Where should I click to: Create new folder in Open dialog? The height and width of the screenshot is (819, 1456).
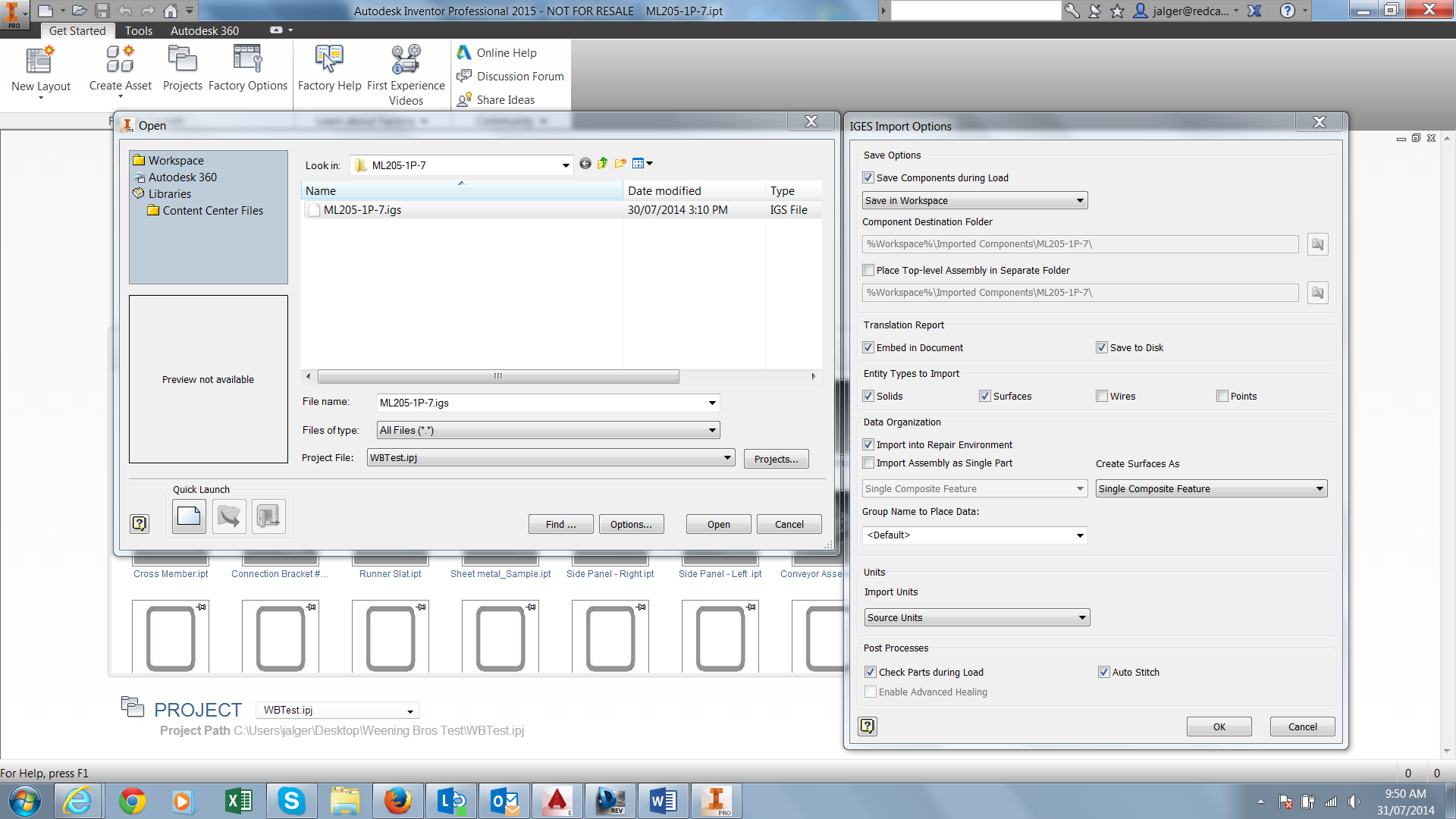click(620, 164)
